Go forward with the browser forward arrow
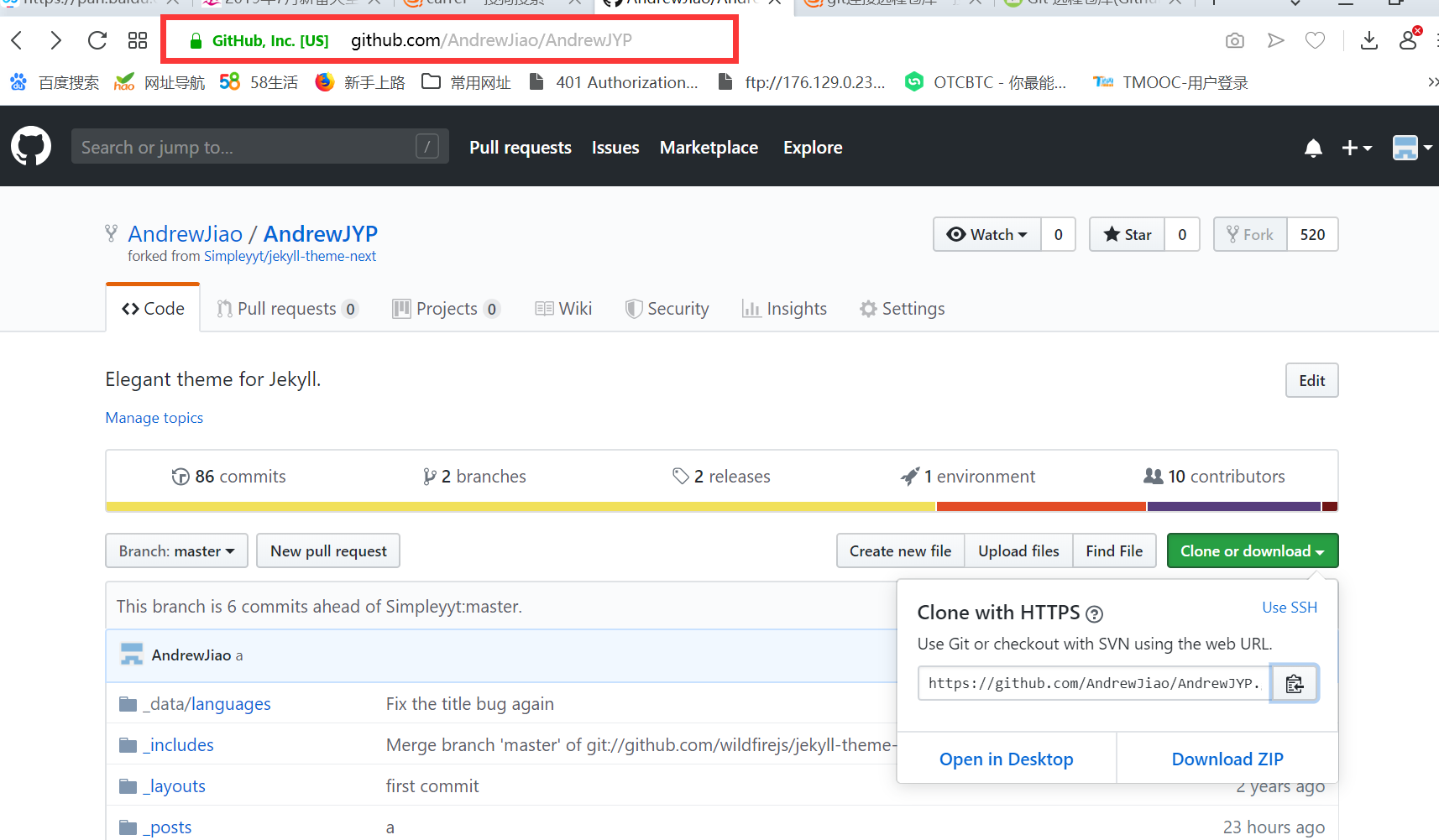 click(x=55, y=40)
